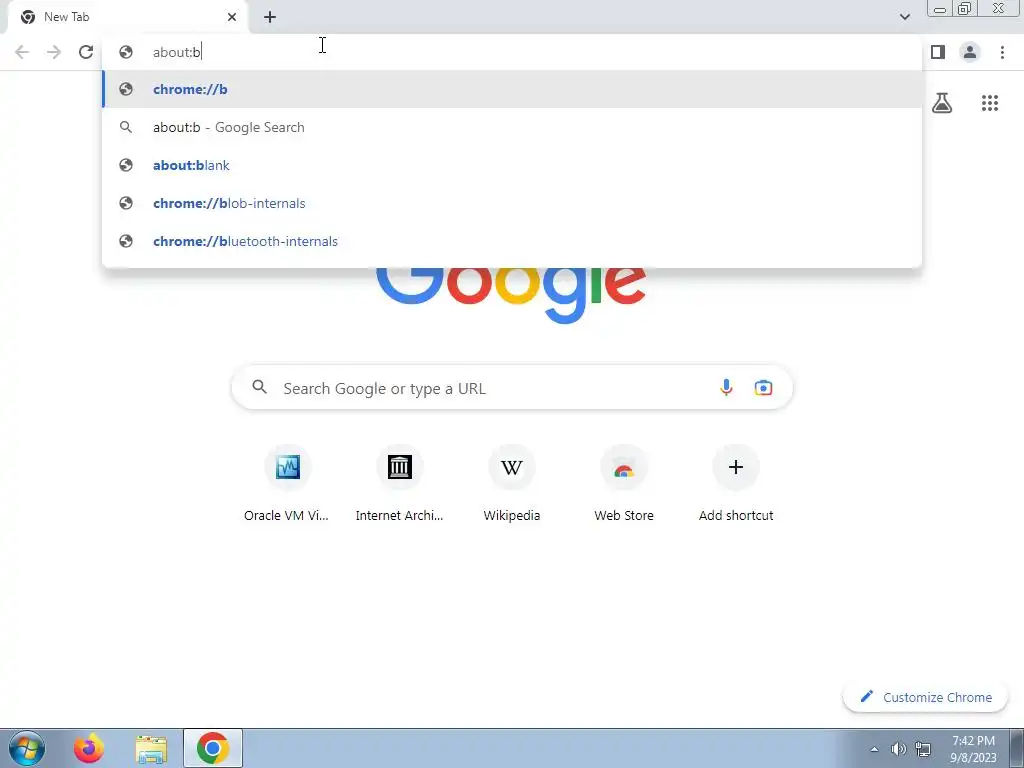Click the address bar text about:b
This screenshot has height=768, width=1024.
pyautogui.click(x=177, y=52)
